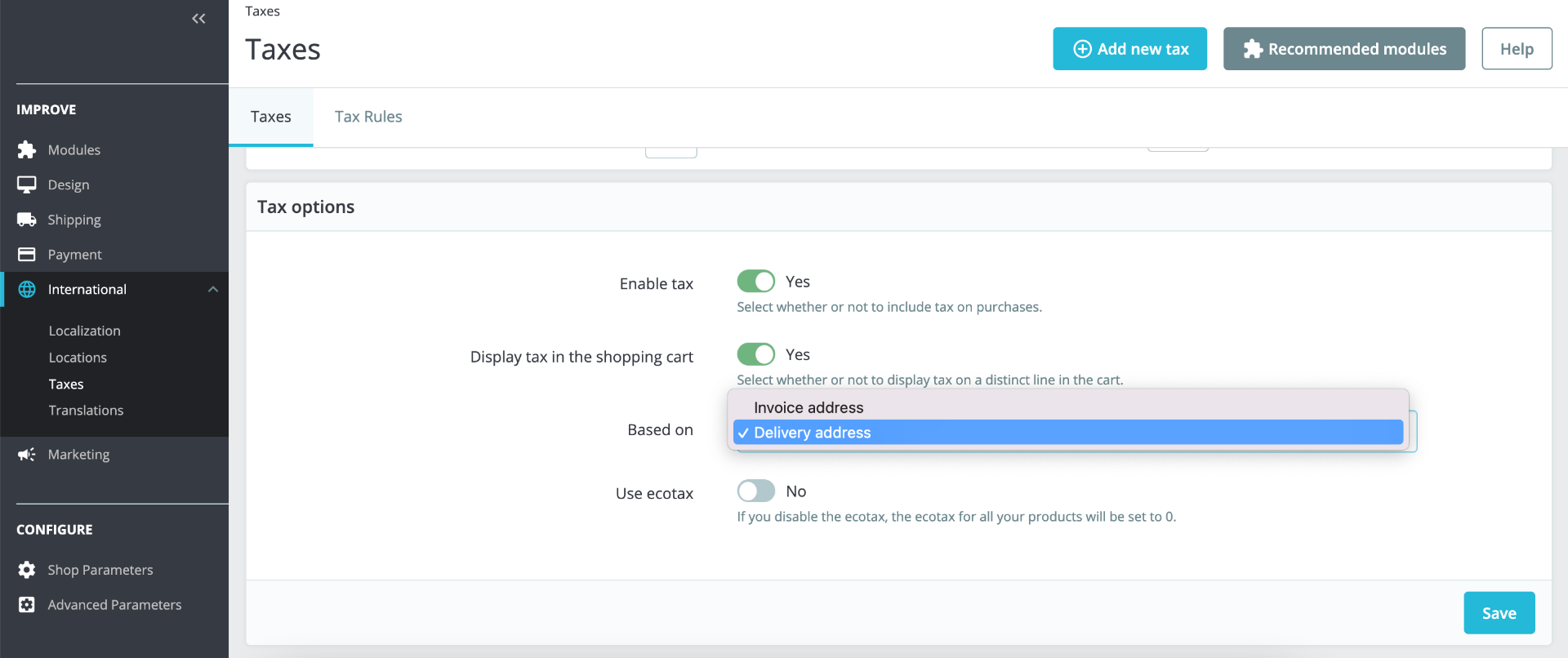Click the Shipping truck icon
Image resolution: width=1568 pixels, height=658 pixels.
coord(27,220)
